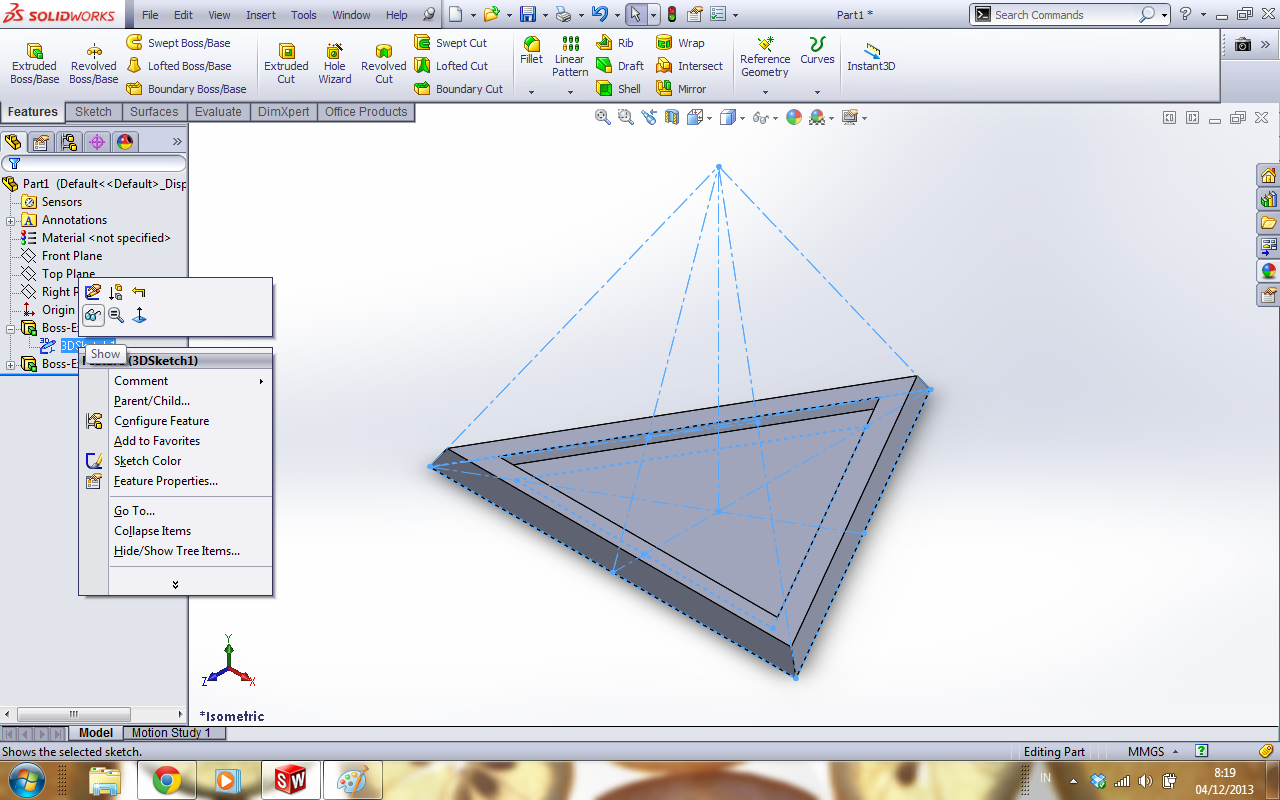Open the Hole Wizard
The width and height of the screenshot is (1280, 800).
pos(335,65)
